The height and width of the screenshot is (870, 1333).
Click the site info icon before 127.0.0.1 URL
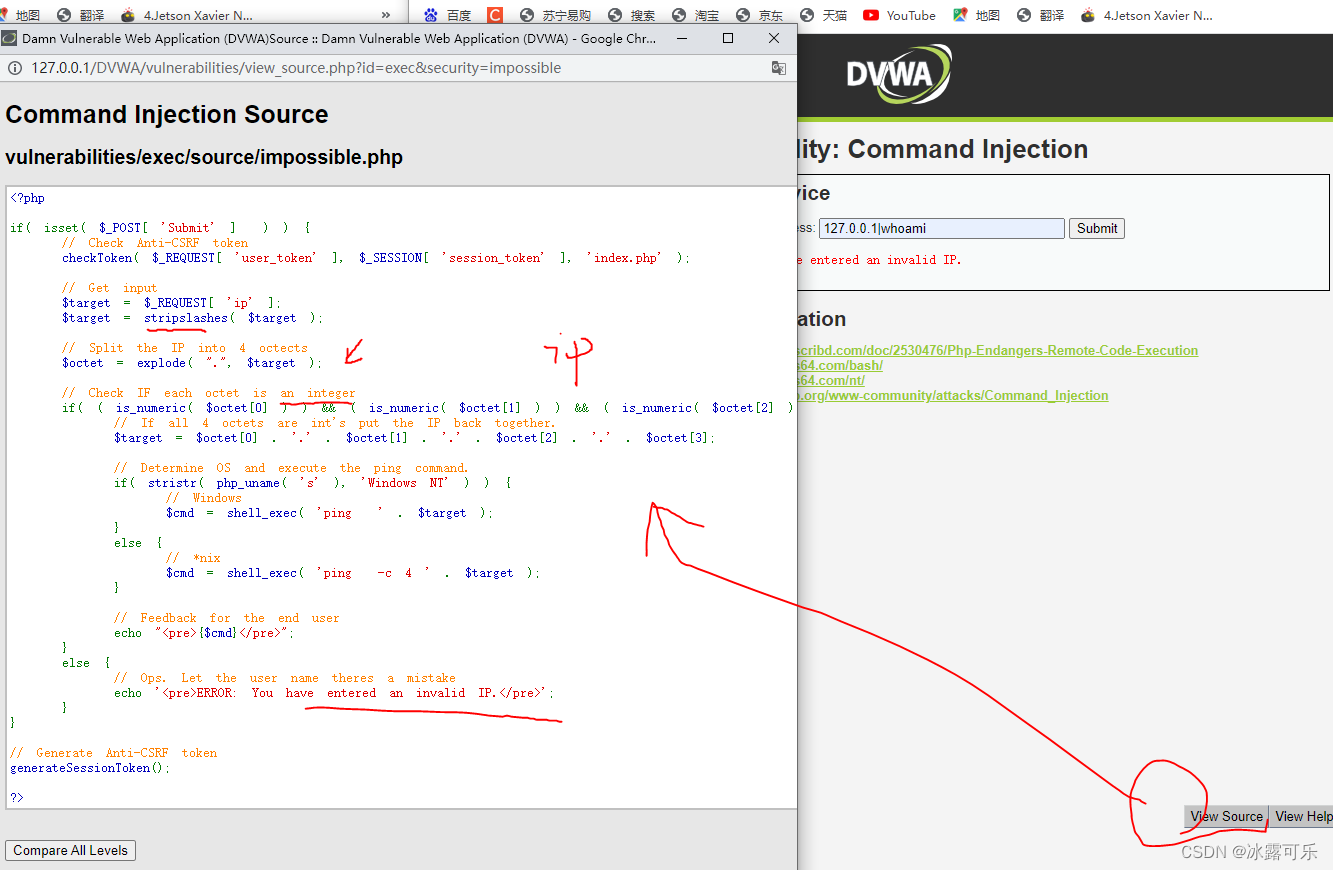14,68
